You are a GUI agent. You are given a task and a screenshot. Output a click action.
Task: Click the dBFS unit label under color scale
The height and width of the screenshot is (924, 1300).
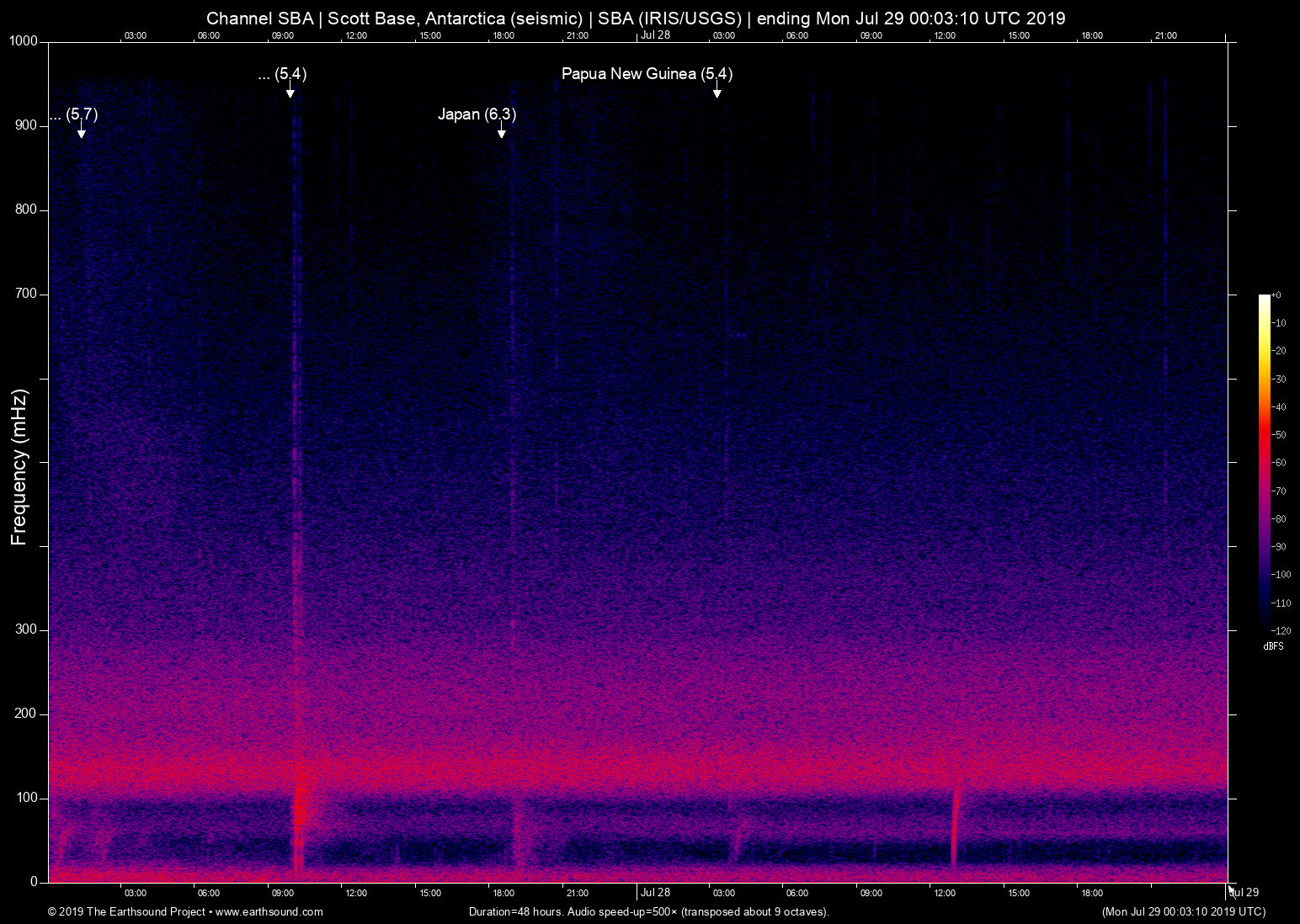pos(1273,646)
